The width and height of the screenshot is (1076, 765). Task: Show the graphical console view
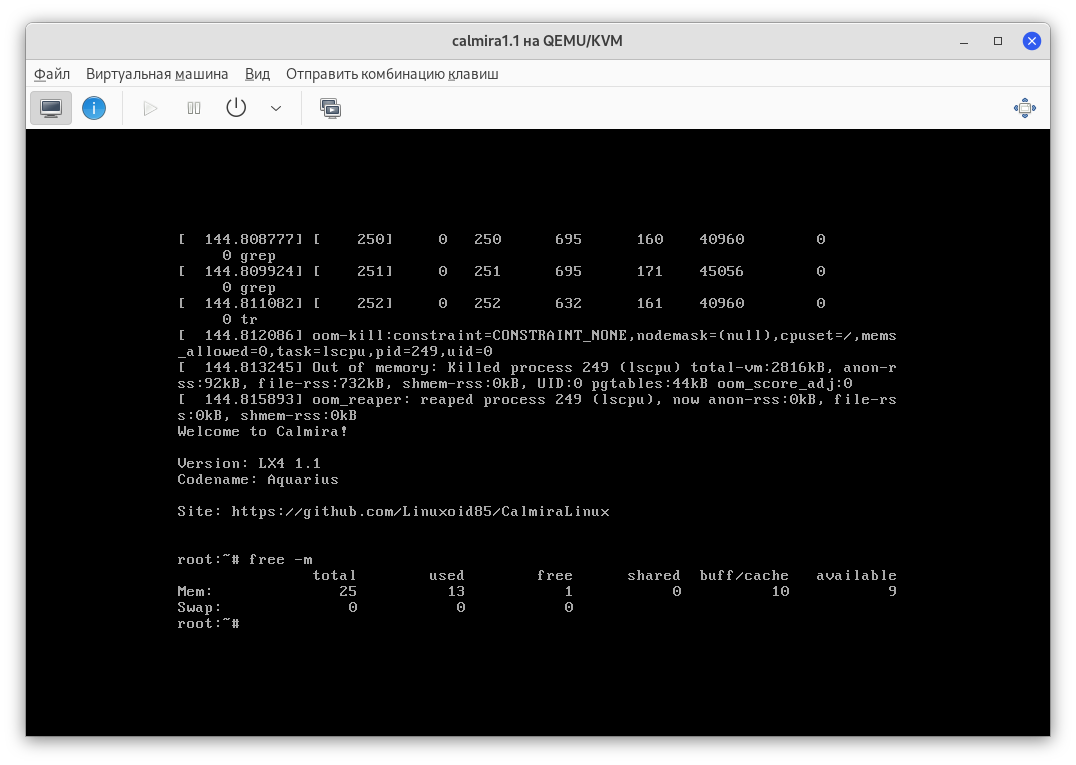(x=51, y=108)
